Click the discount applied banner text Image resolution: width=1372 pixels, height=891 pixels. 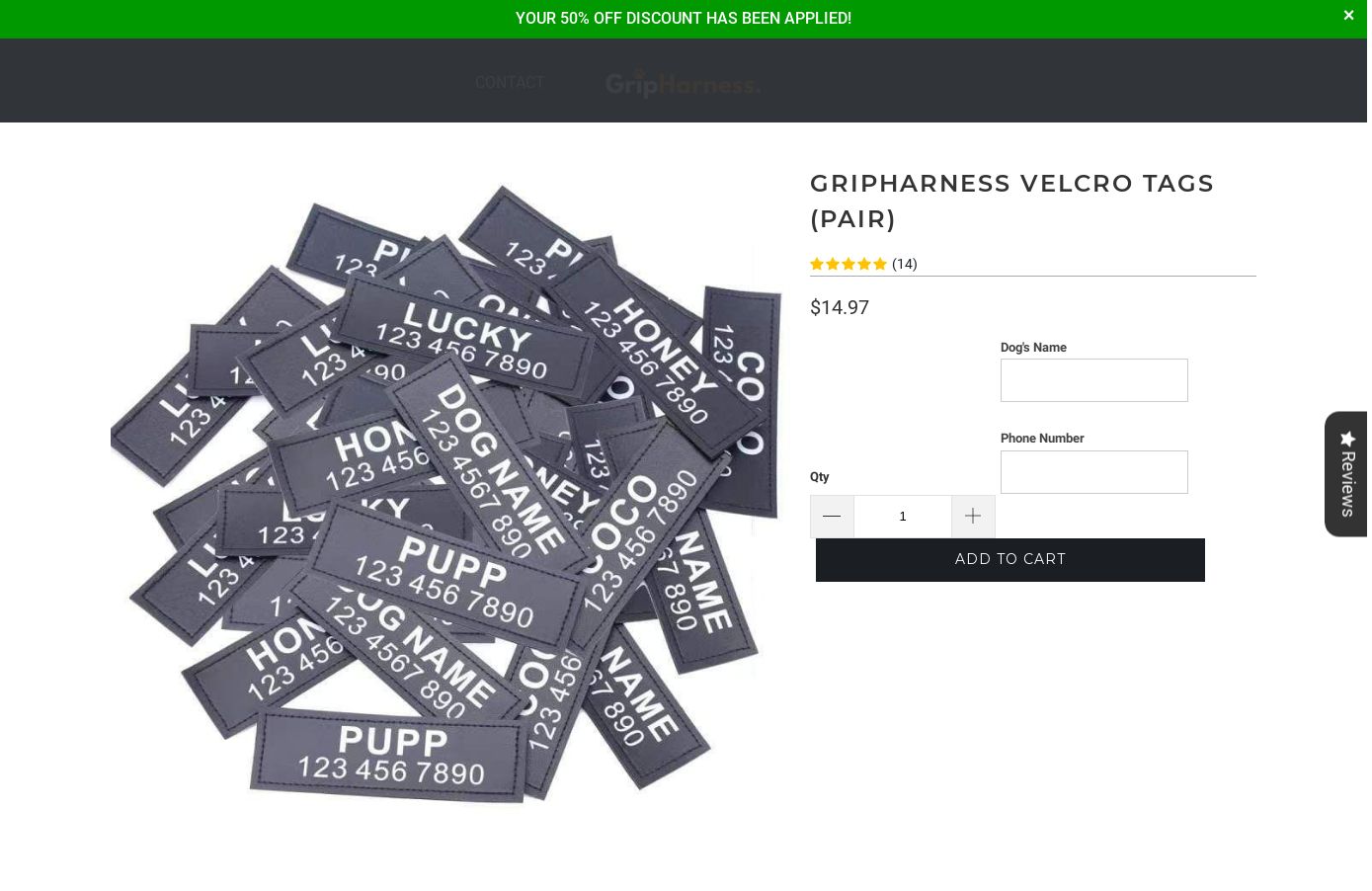[x=684, y=19]
